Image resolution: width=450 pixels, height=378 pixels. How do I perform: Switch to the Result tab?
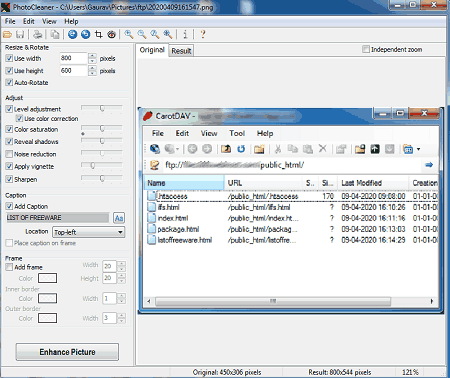coord(181,51)
